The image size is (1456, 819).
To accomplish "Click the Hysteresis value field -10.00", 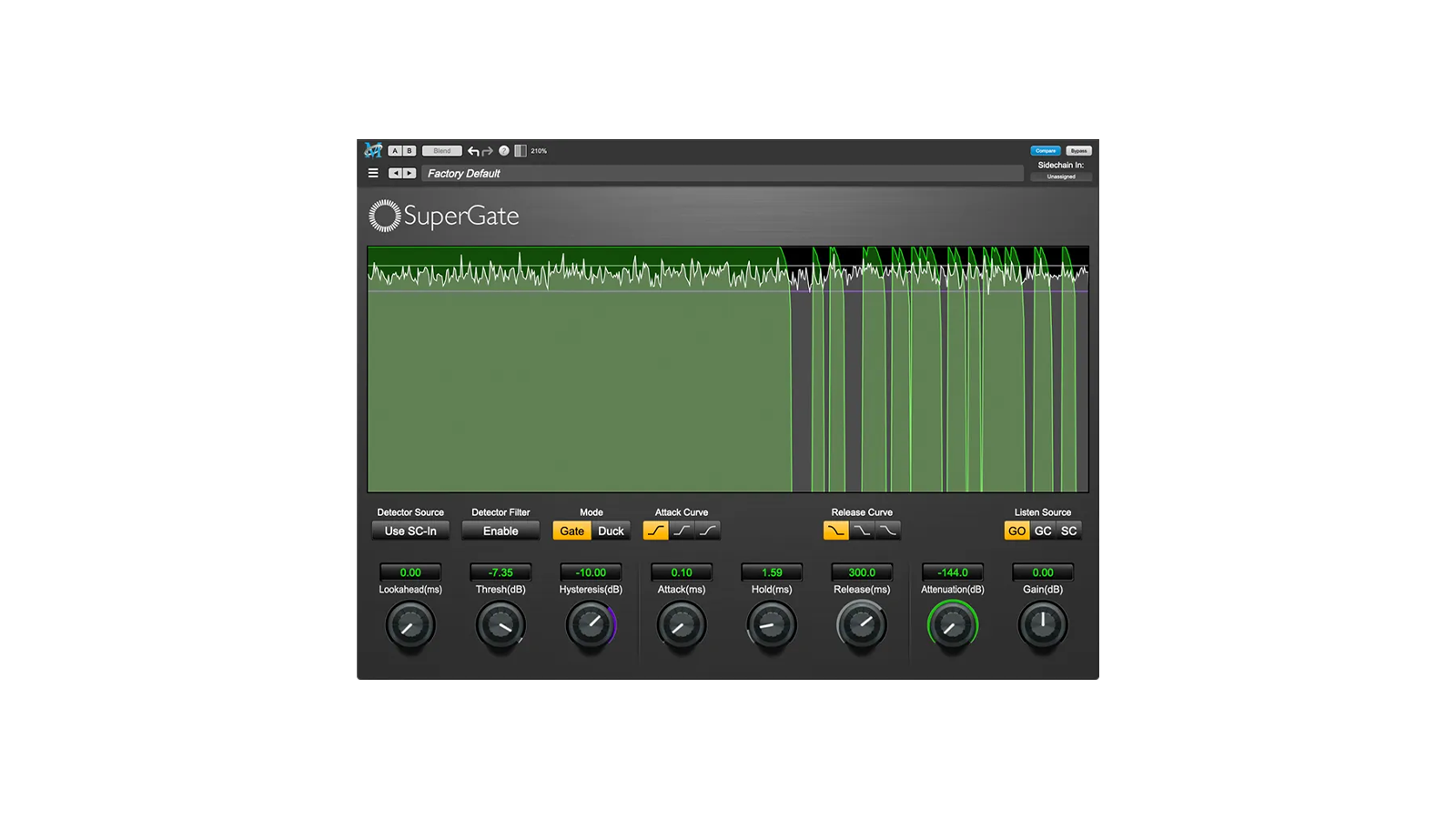I will point(591,572).
